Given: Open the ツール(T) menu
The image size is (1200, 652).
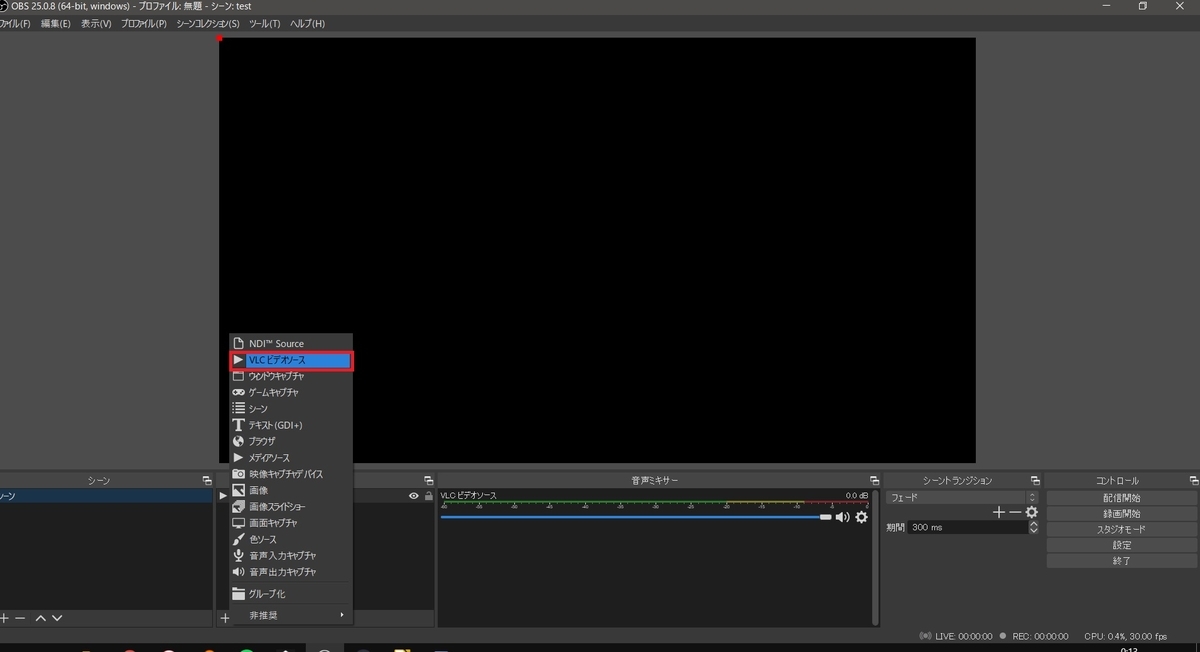Looking at the screenshot, I should tap(264, 23).
